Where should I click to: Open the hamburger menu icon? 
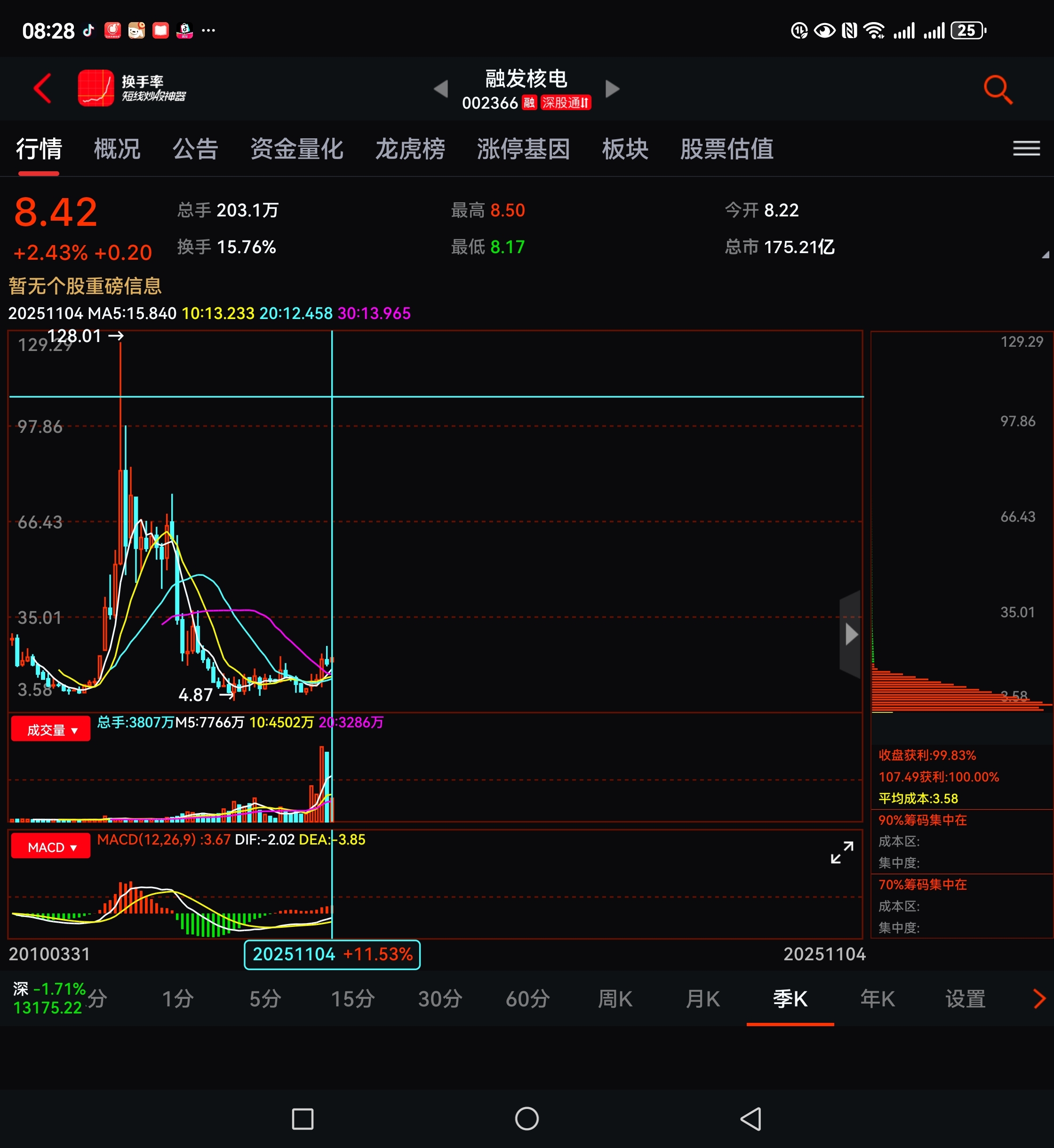[x=1026, y=149]
